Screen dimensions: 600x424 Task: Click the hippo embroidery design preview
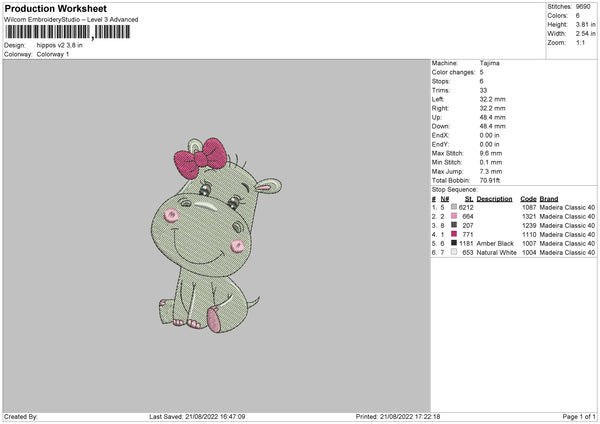click(216, 235)
